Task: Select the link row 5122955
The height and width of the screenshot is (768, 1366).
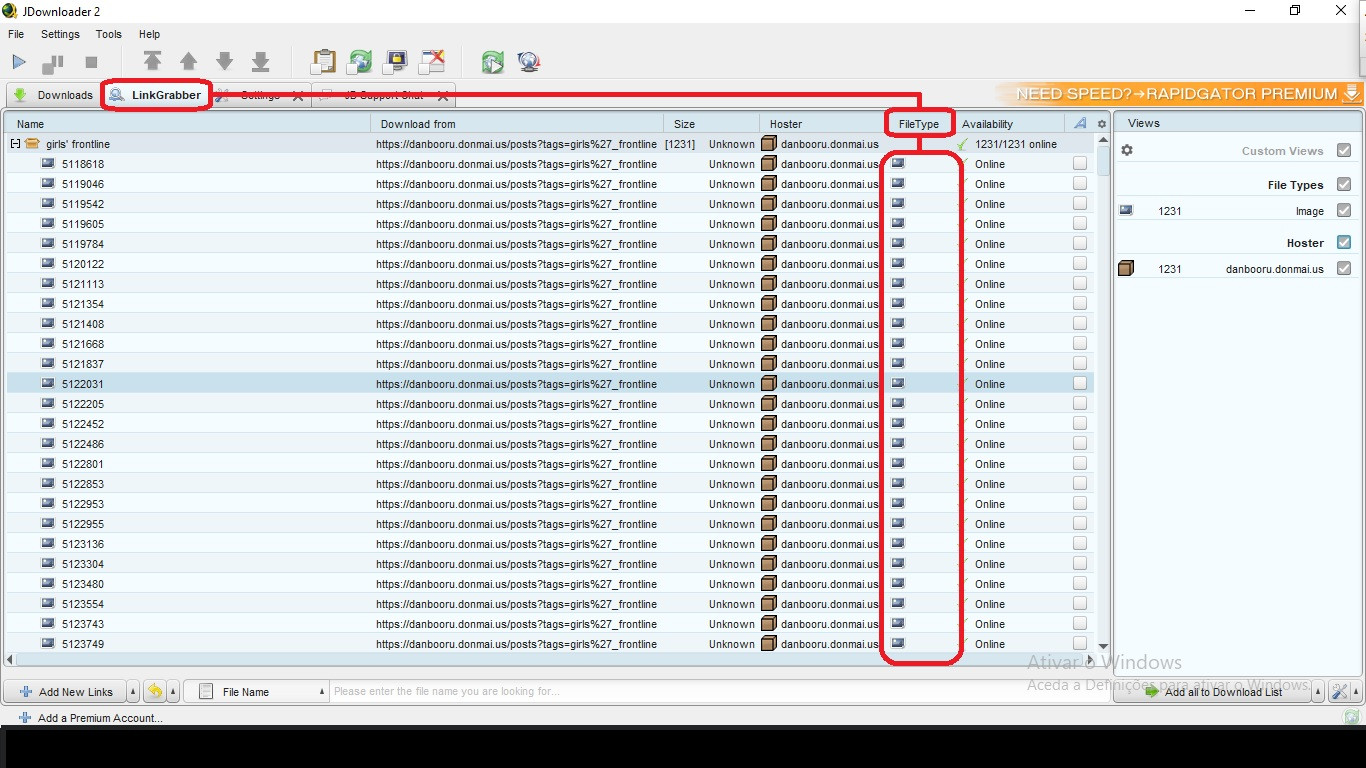Action: click(x=550, y=523)
